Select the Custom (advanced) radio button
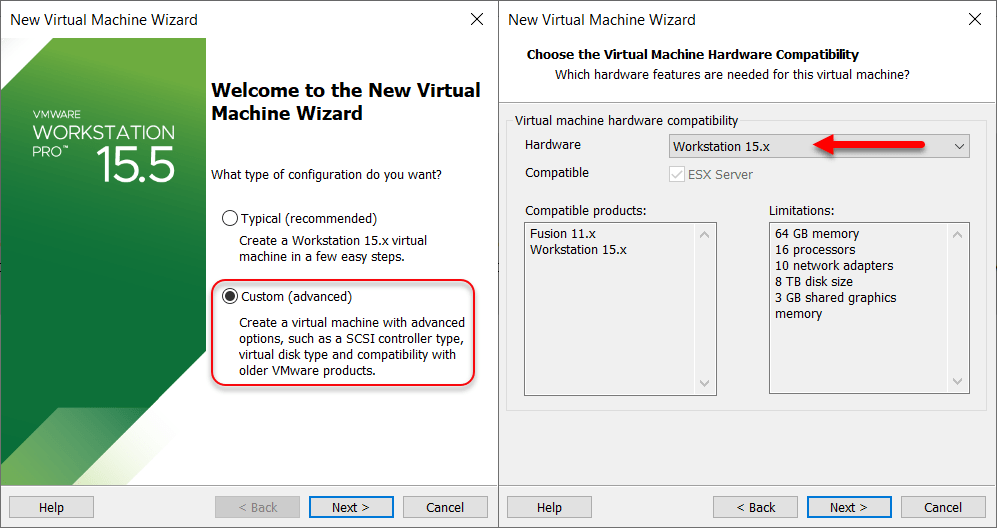Viewport: 997px width, 528px height. point(230,296)
